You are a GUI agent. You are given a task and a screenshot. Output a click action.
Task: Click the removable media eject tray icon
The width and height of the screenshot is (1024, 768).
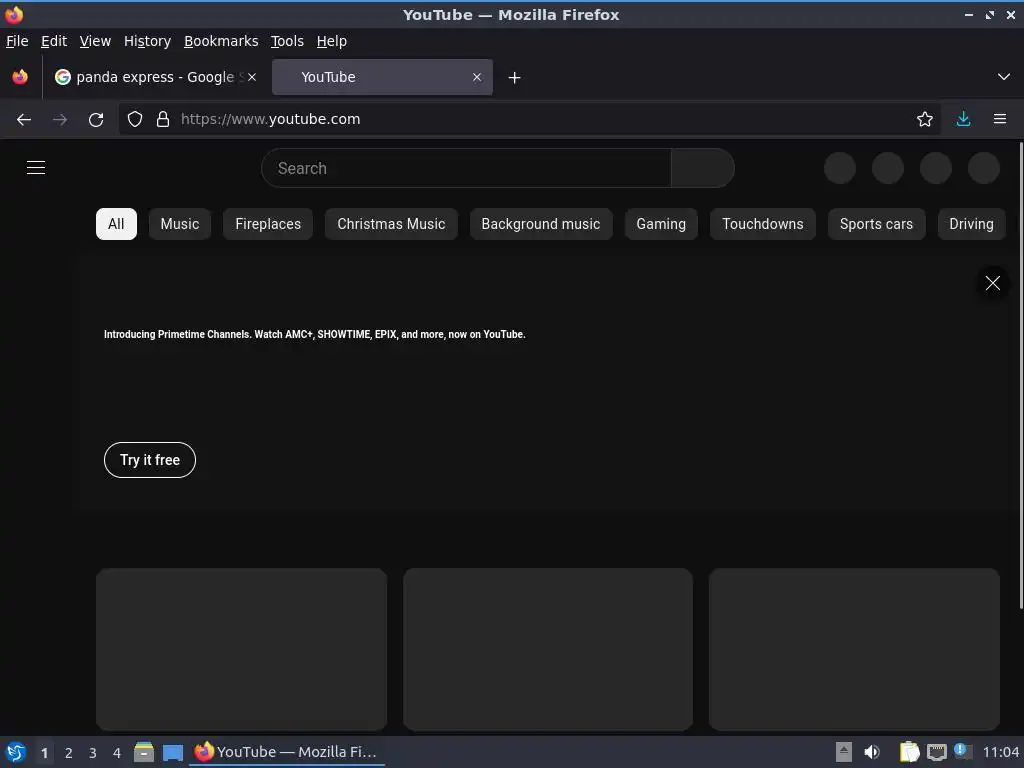(844, 752)
